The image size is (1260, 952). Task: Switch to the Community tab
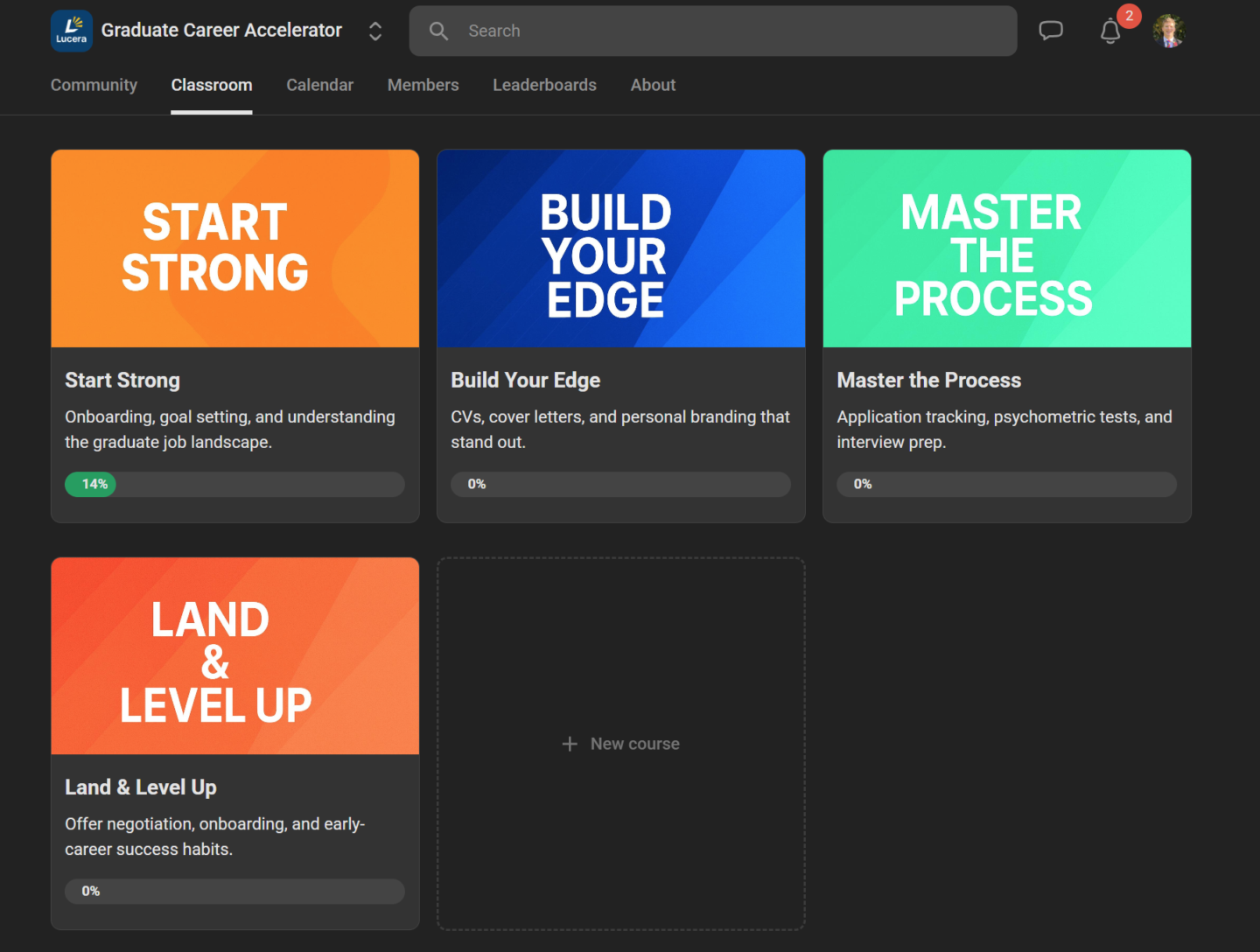(94, 85)
